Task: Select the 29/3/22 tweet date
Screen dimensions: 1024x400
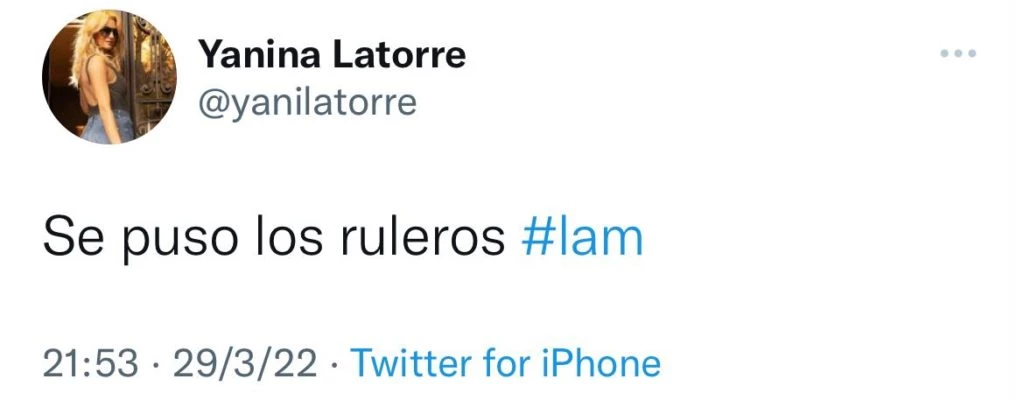Action: pos(246,363)
